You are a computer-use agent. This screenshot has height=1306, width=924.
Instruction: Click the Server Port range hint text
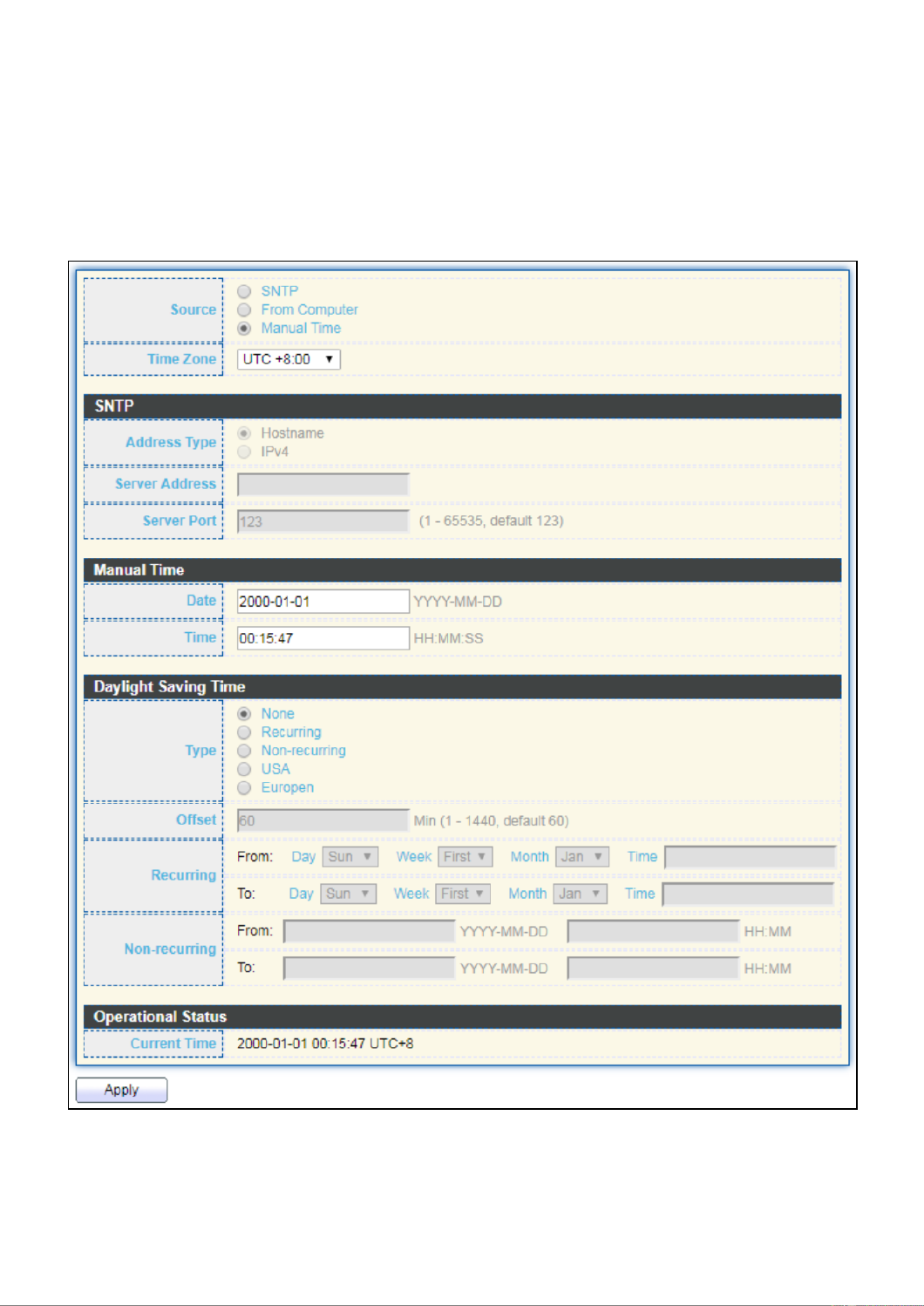coord(492,520)
